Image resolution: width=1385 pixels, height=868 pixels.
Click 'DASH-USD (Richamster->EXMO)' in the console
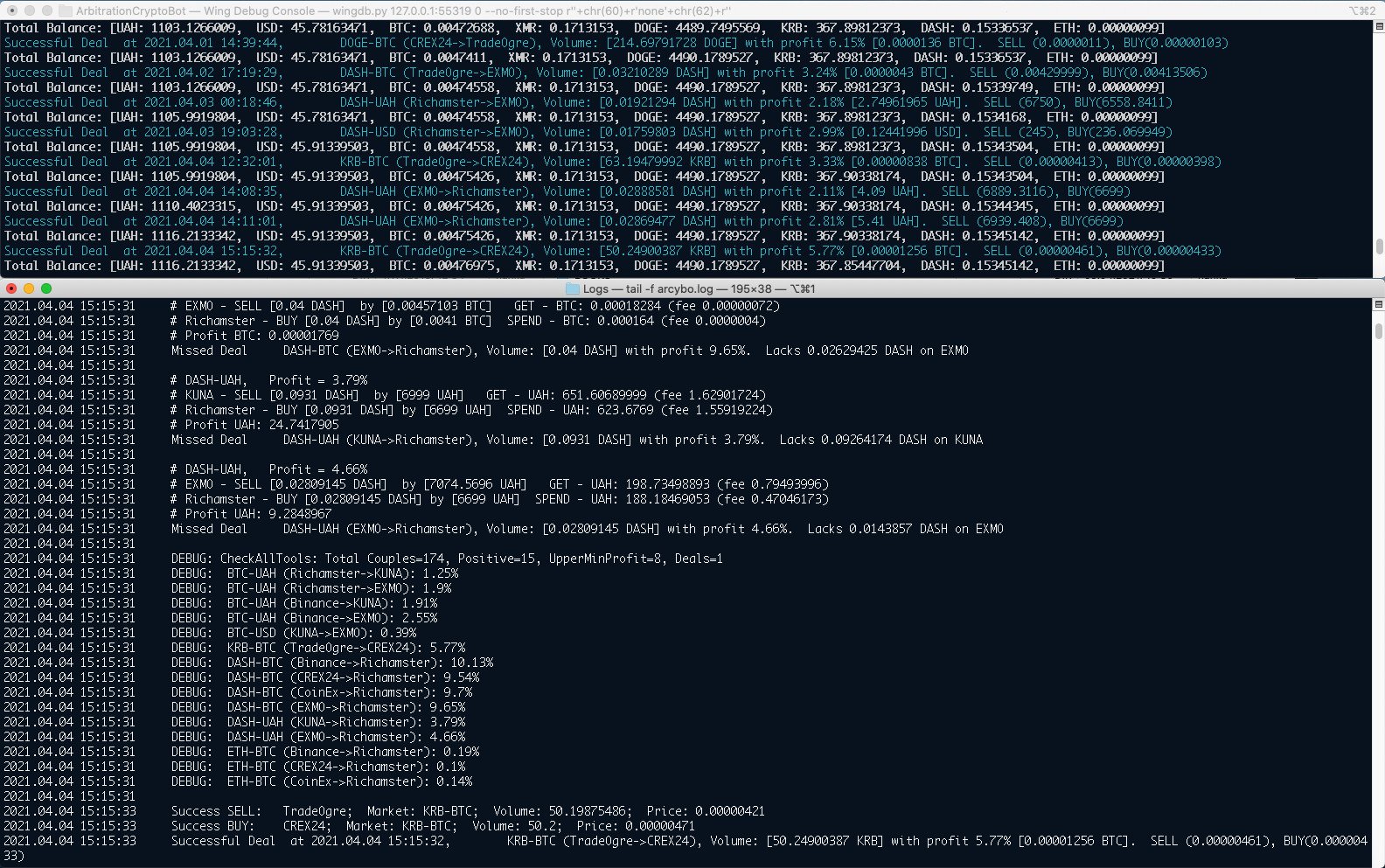coord(434,132)
